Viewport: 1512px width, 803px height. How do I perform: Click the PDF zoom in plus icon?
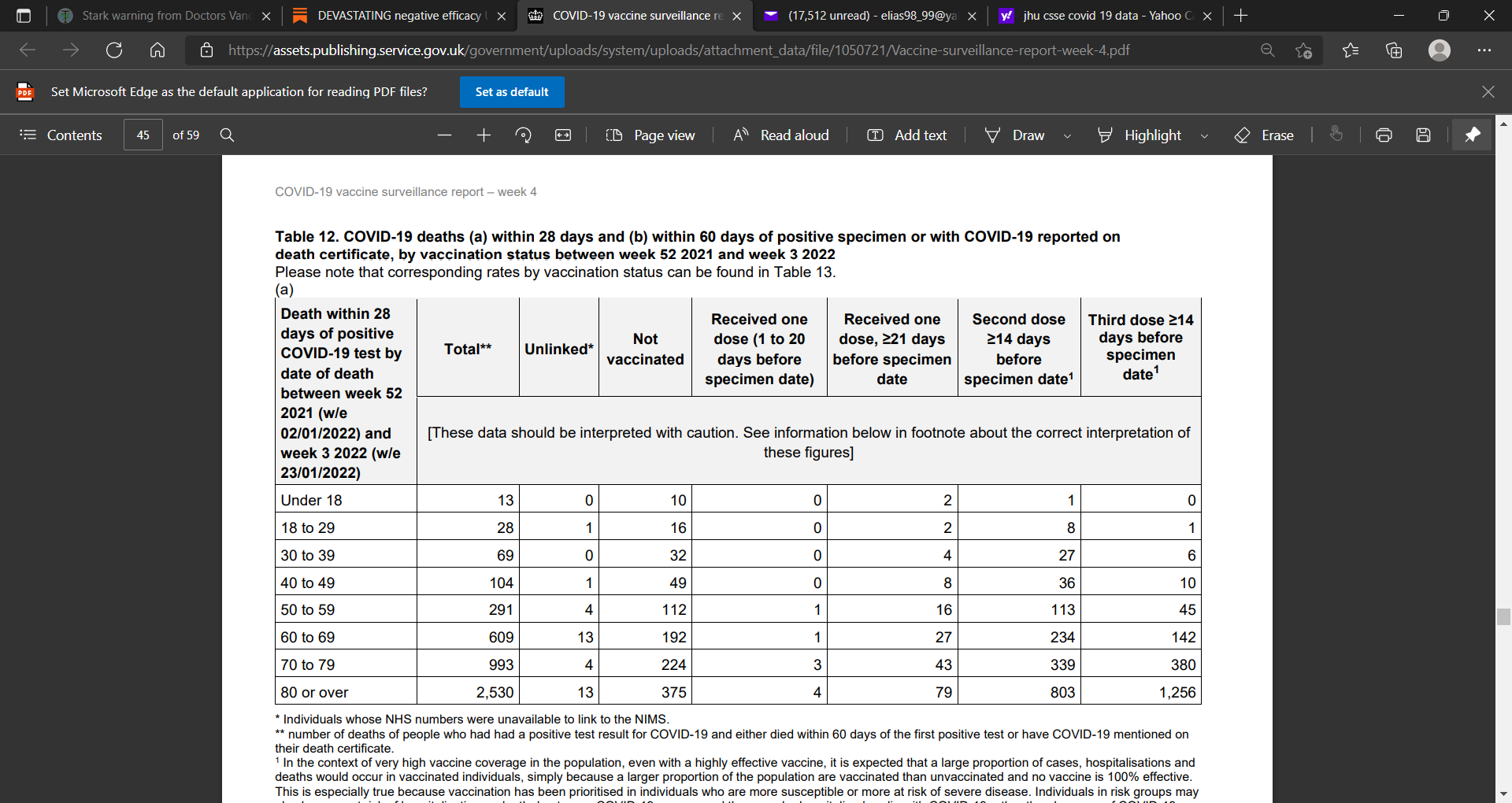point(484,135)
